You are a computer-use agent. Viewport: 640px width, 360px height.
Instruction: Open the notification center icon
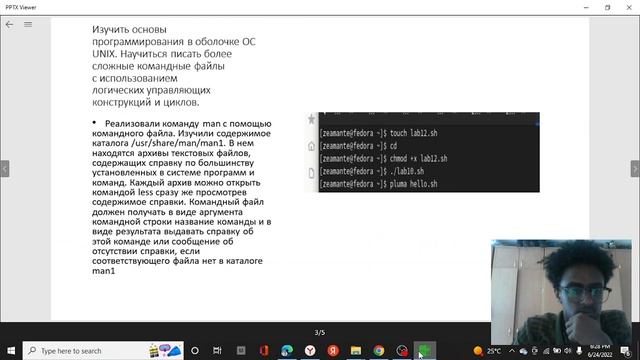coord(625,351)
